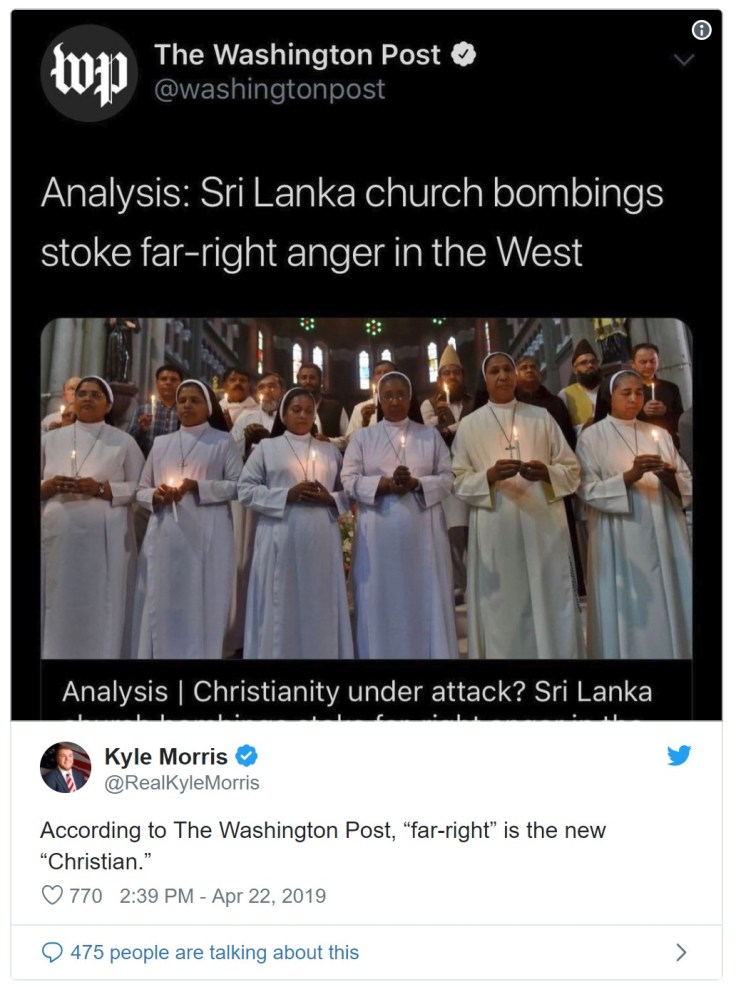Click Kyle Morris profile picture
The image size is (736, 987).
pyautogui.click(x=65, y=767)
